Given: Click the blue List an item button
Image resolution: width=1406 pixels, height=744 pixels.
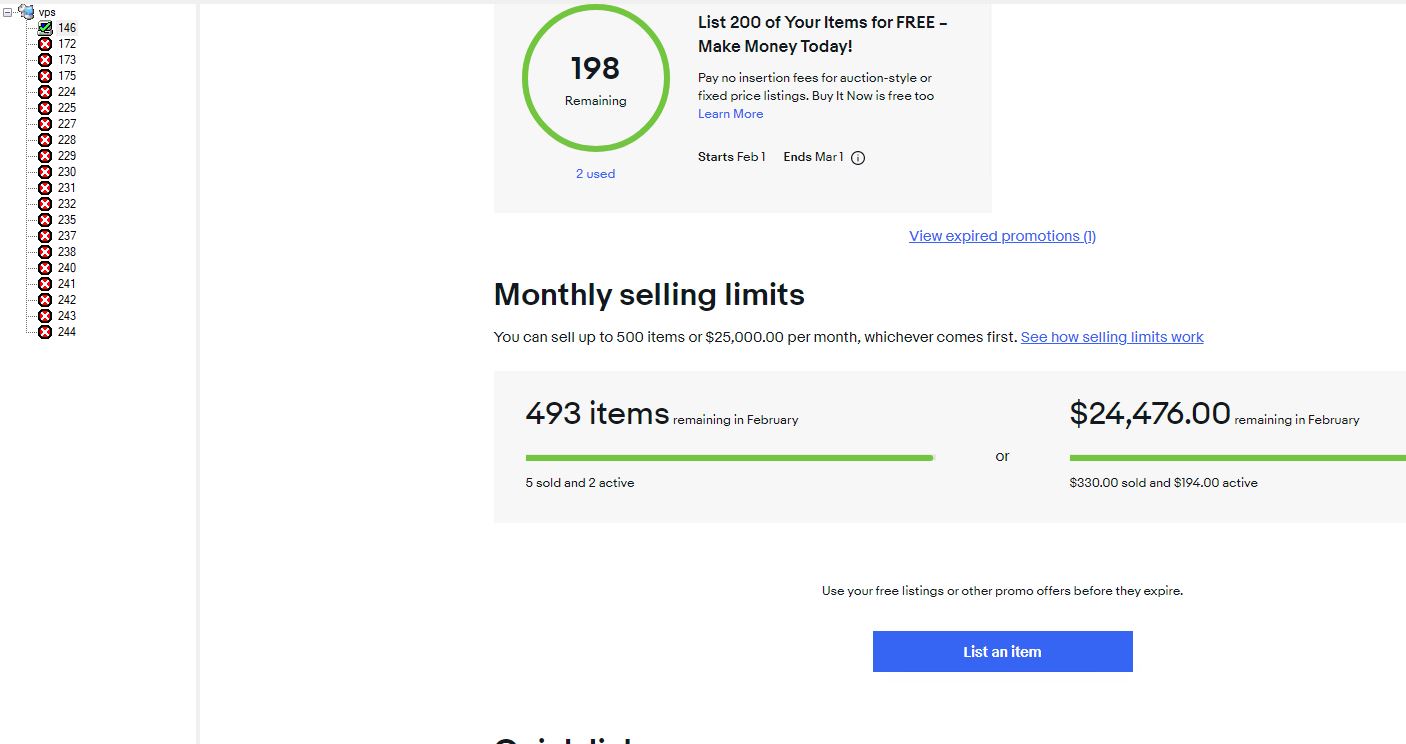Looking at the screenshot, I should 1002,651.
